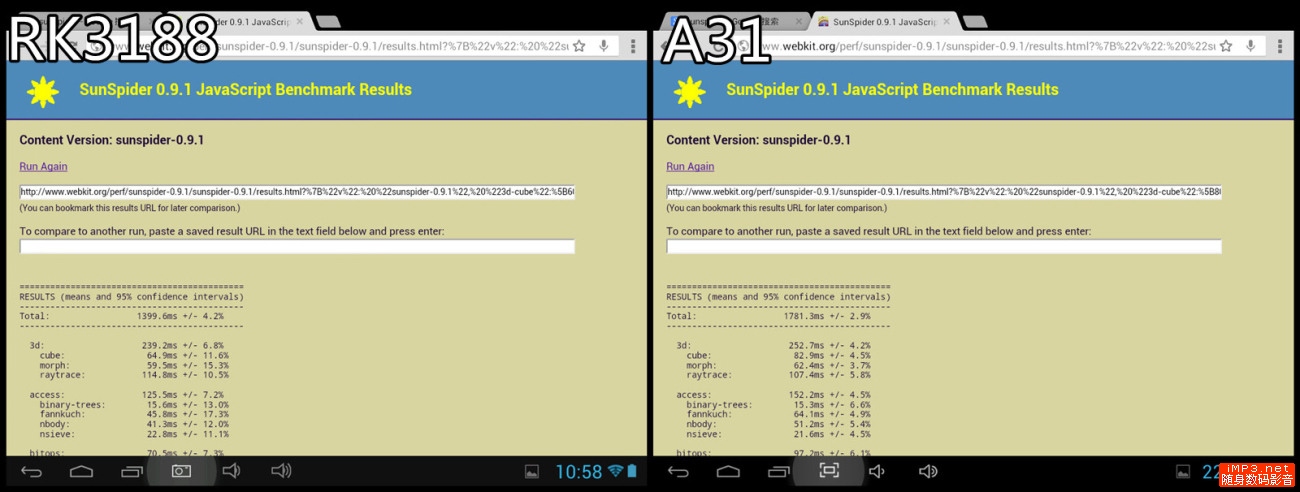Click Run Again link on A31 page

click(x=690, y=166)
